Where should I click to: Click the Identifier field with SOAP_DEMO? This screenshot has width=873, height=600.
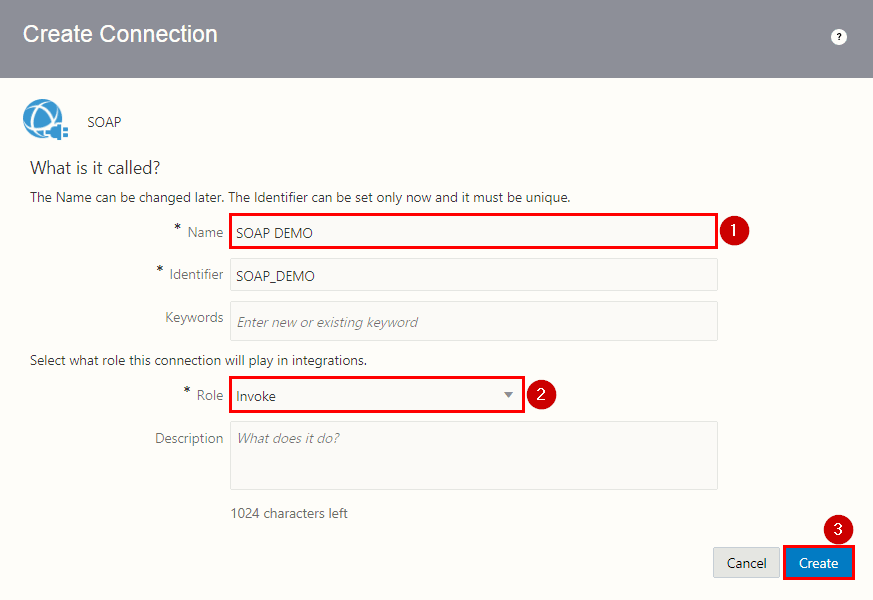point(473,275)
